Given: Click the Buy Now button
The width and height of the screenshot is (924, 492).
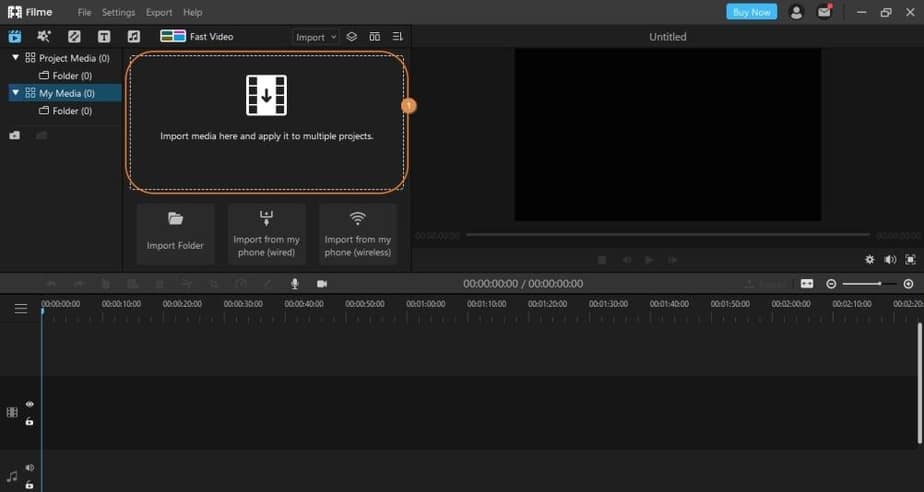Looking at the screenshot, I should click(x=751, y=12).
